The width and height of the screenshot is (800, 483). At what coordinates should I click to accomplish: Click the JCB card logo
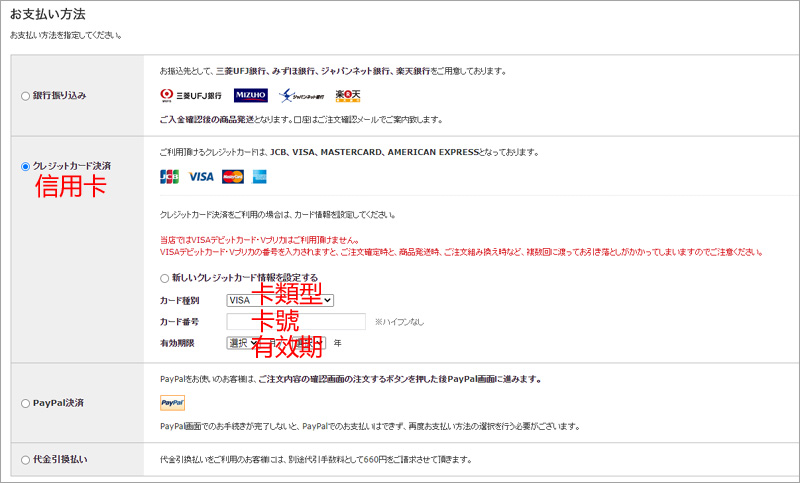(x=169, y=177)
